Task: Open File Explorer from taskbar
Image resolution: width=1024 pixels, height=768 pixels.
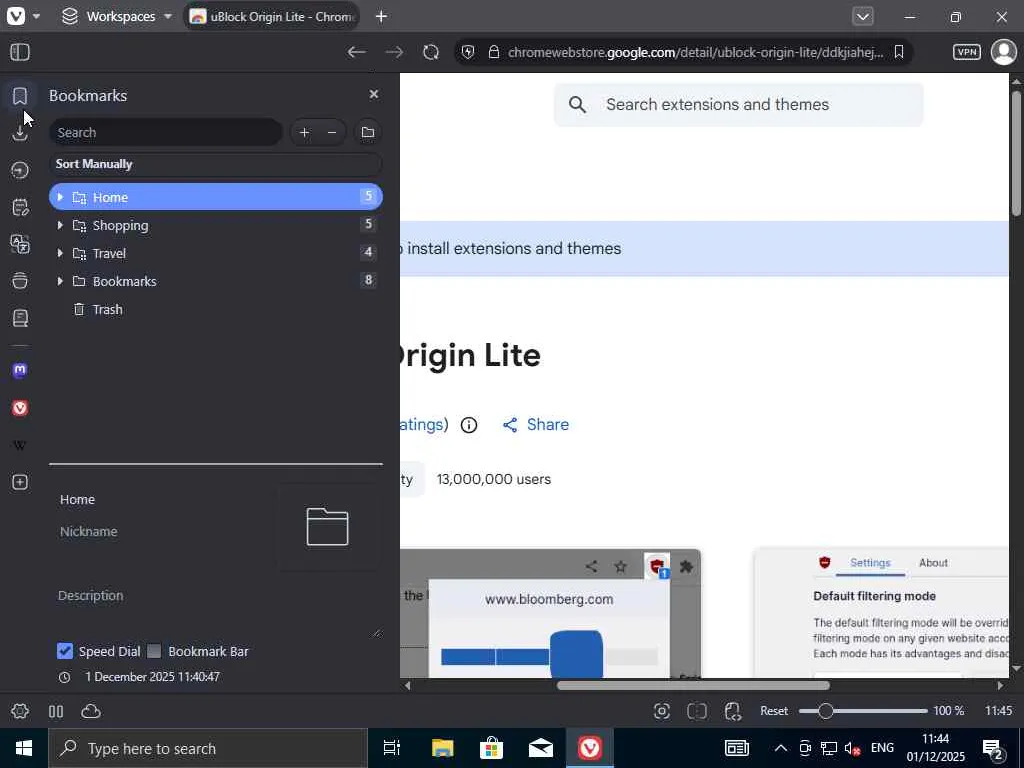Action: [442, 748]
